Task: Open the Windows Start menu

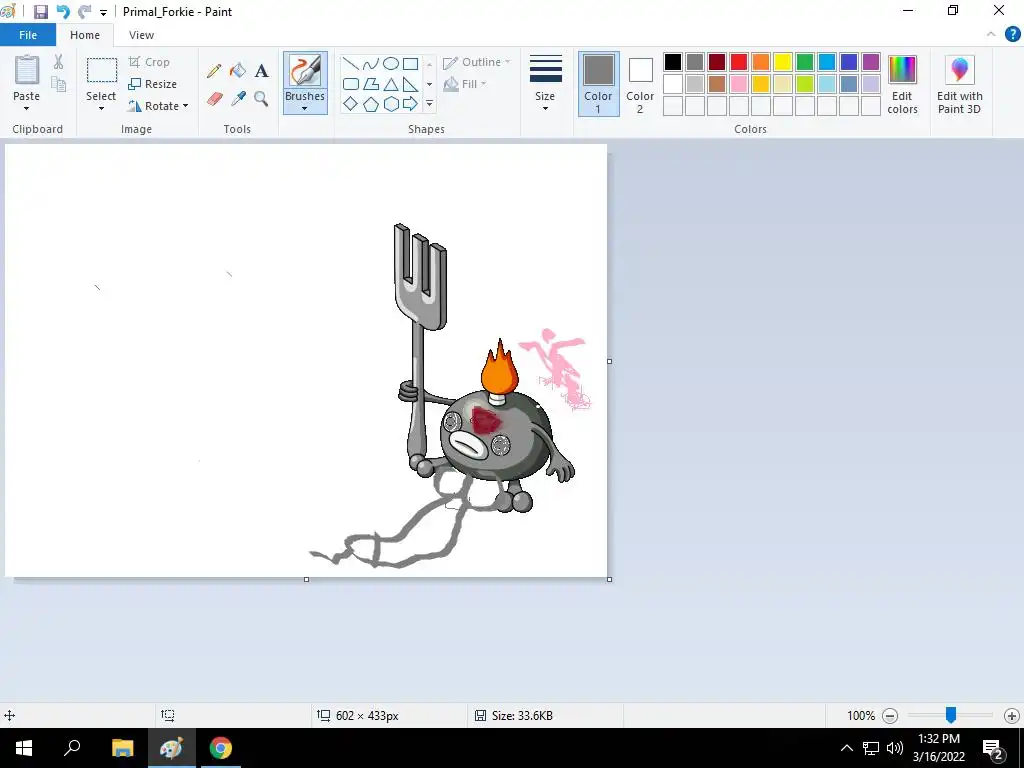Action: point(24,748)
